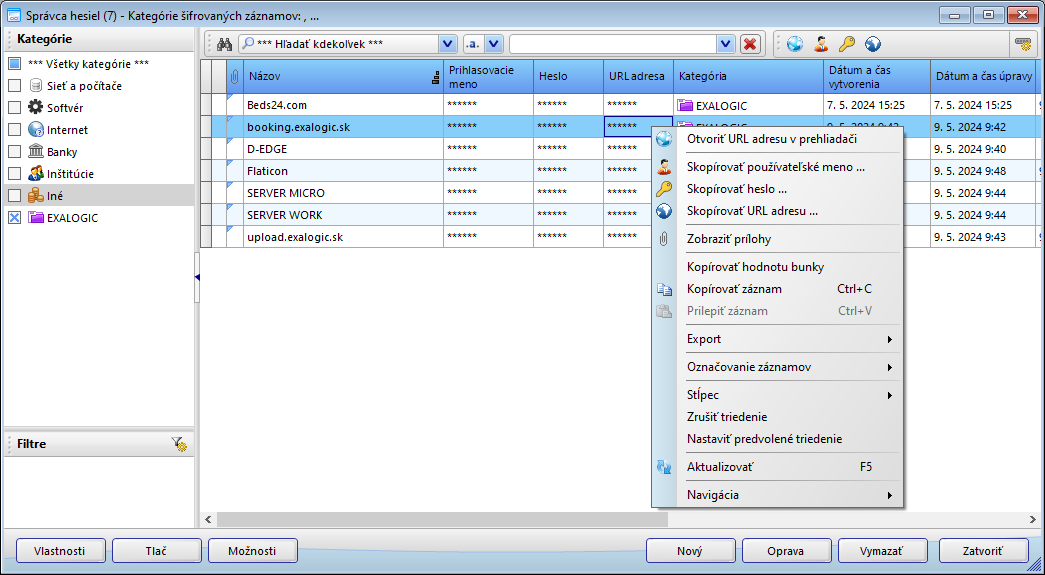The width and height of the screenshot is (1045, 575).
Task: Check the Banky category checkbox
Action: point(15,151)
